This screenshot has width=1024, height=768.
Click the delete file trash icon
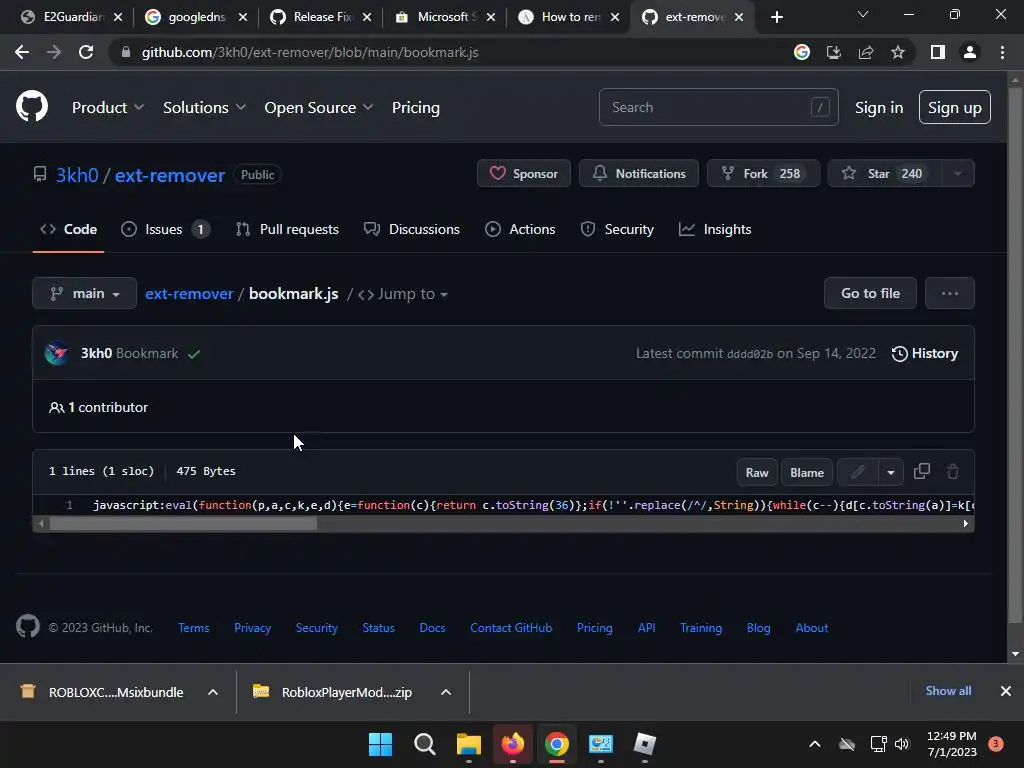[953, 472]
